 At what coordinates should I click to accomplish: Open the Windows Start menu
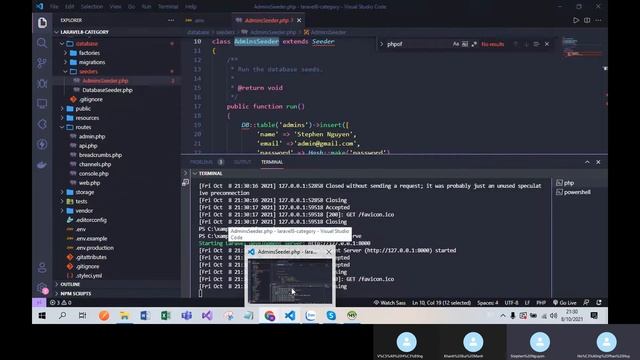coord(42,316)
